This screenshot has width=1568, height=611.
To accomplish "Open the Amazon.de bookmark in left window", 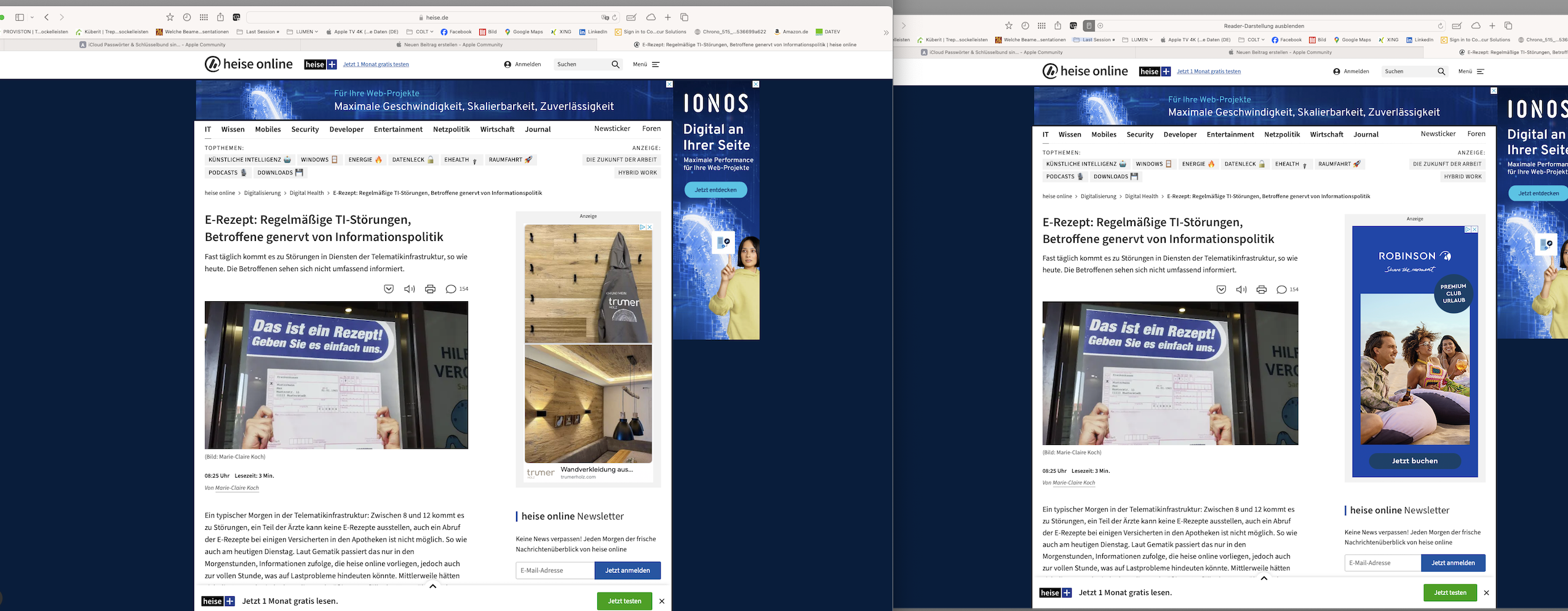I will [x=791, y=32].
